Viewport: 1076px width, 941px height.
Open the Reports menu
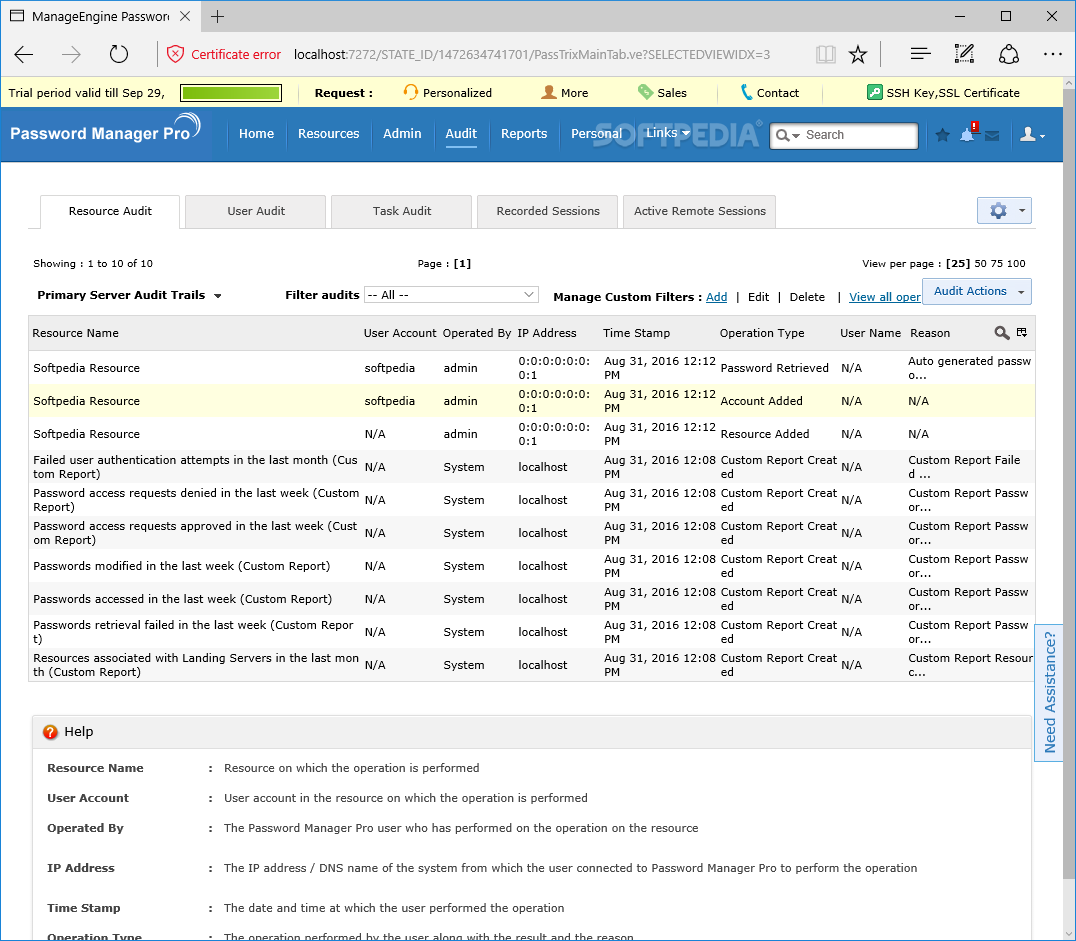(x=524, y=134)
